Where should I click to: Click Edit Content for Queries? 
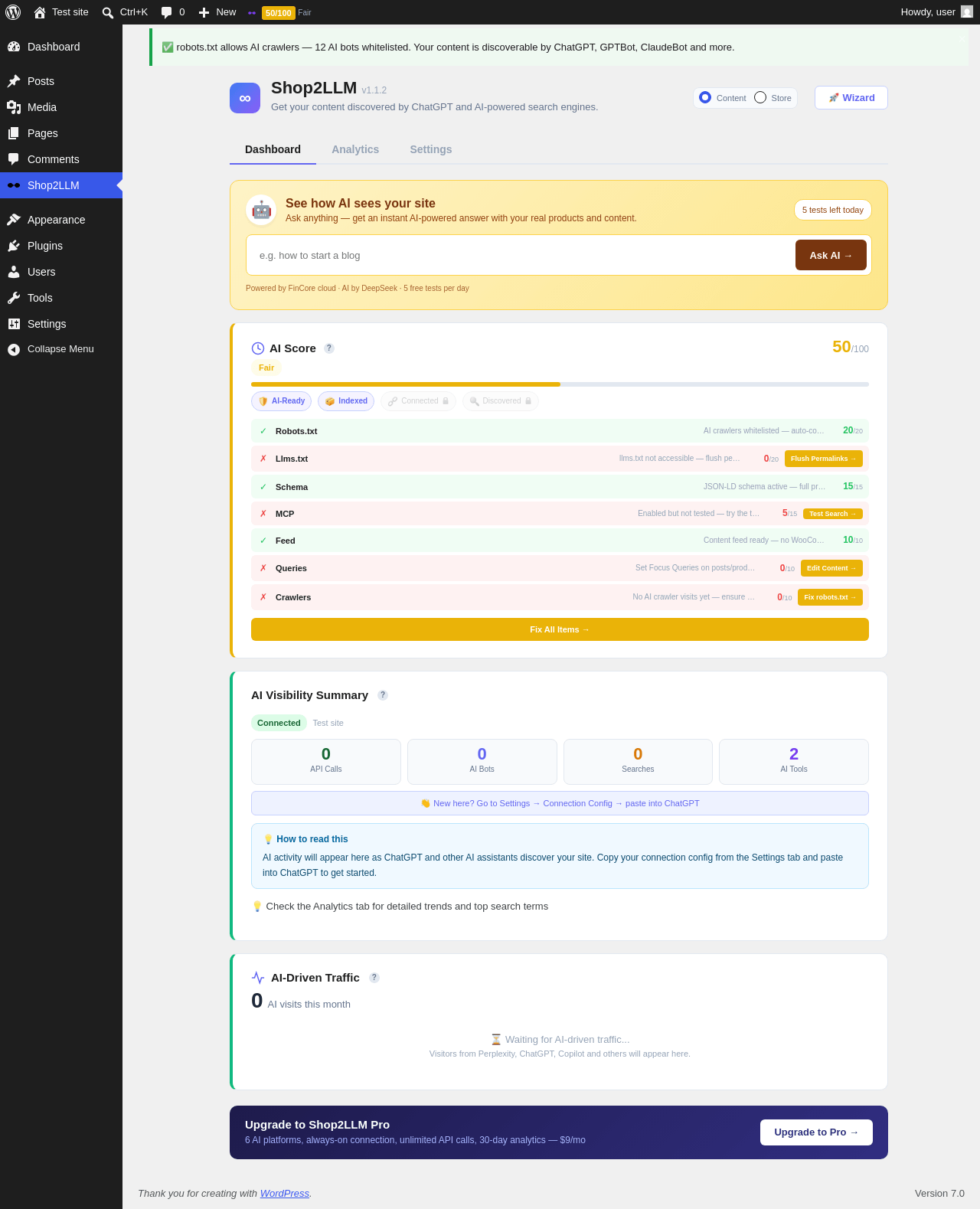point(831,568)
